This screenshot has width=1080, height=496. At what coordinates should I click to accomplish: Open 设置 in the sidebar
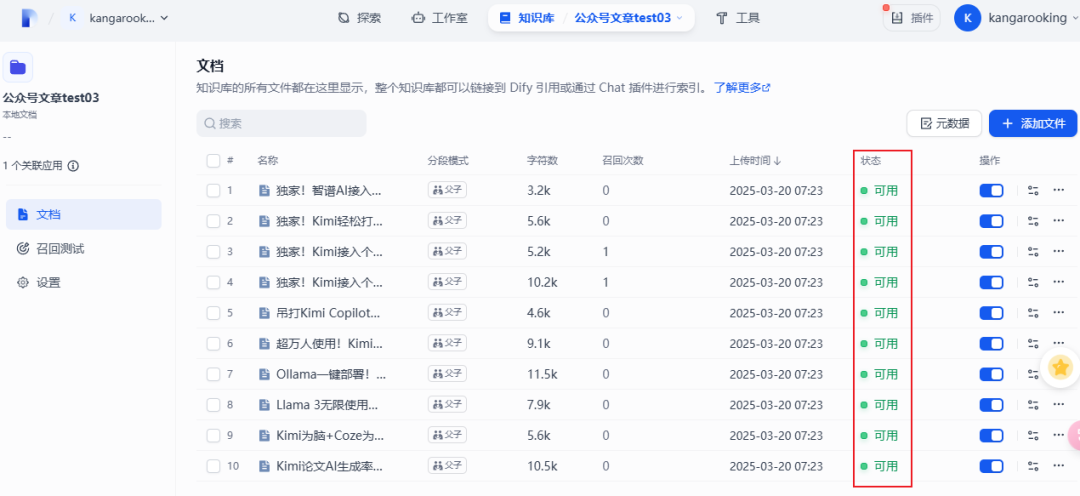(83, 282)
